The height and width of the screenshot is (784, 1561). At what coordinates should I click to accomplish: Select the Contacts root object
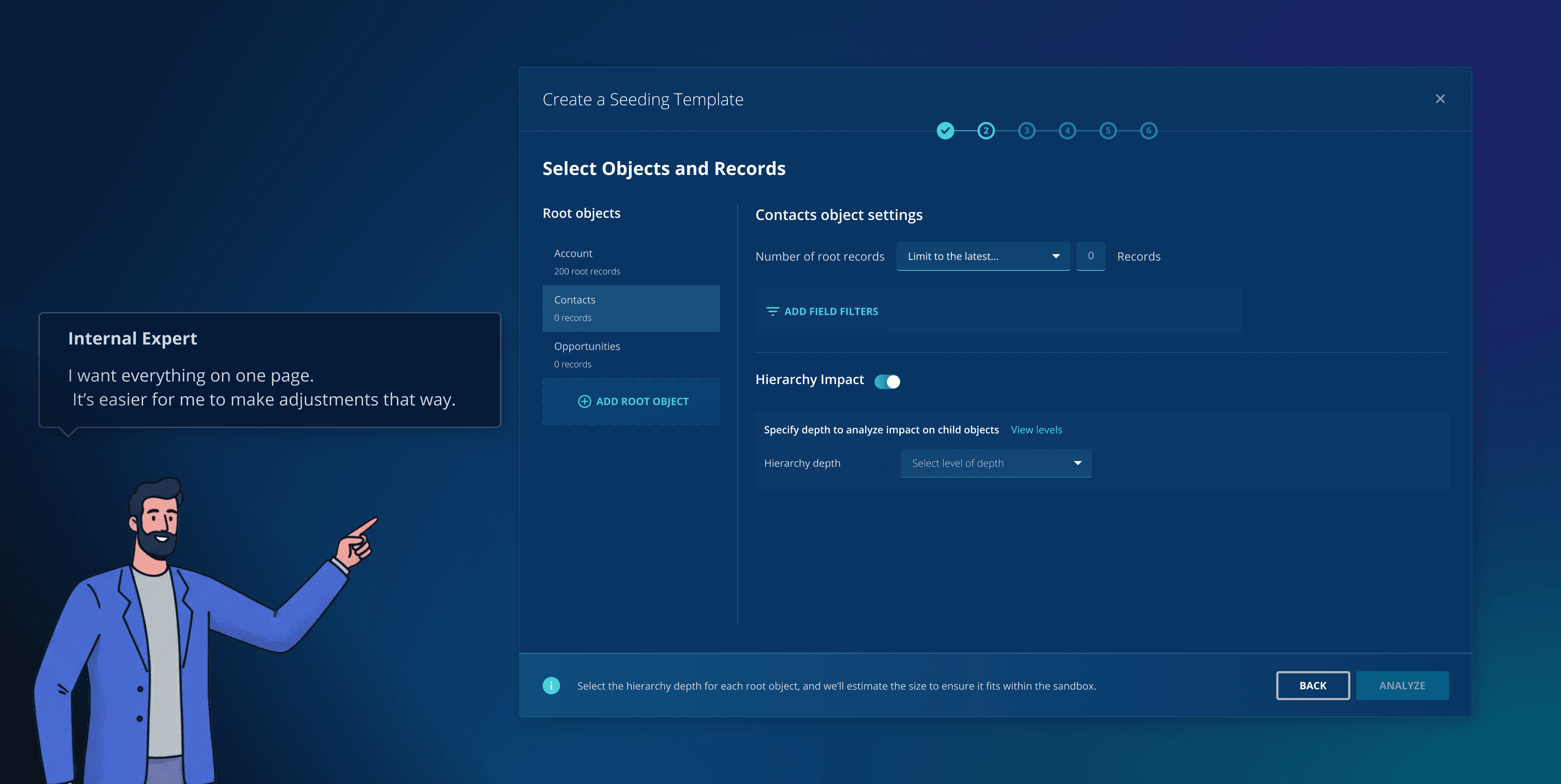[630, 308]
